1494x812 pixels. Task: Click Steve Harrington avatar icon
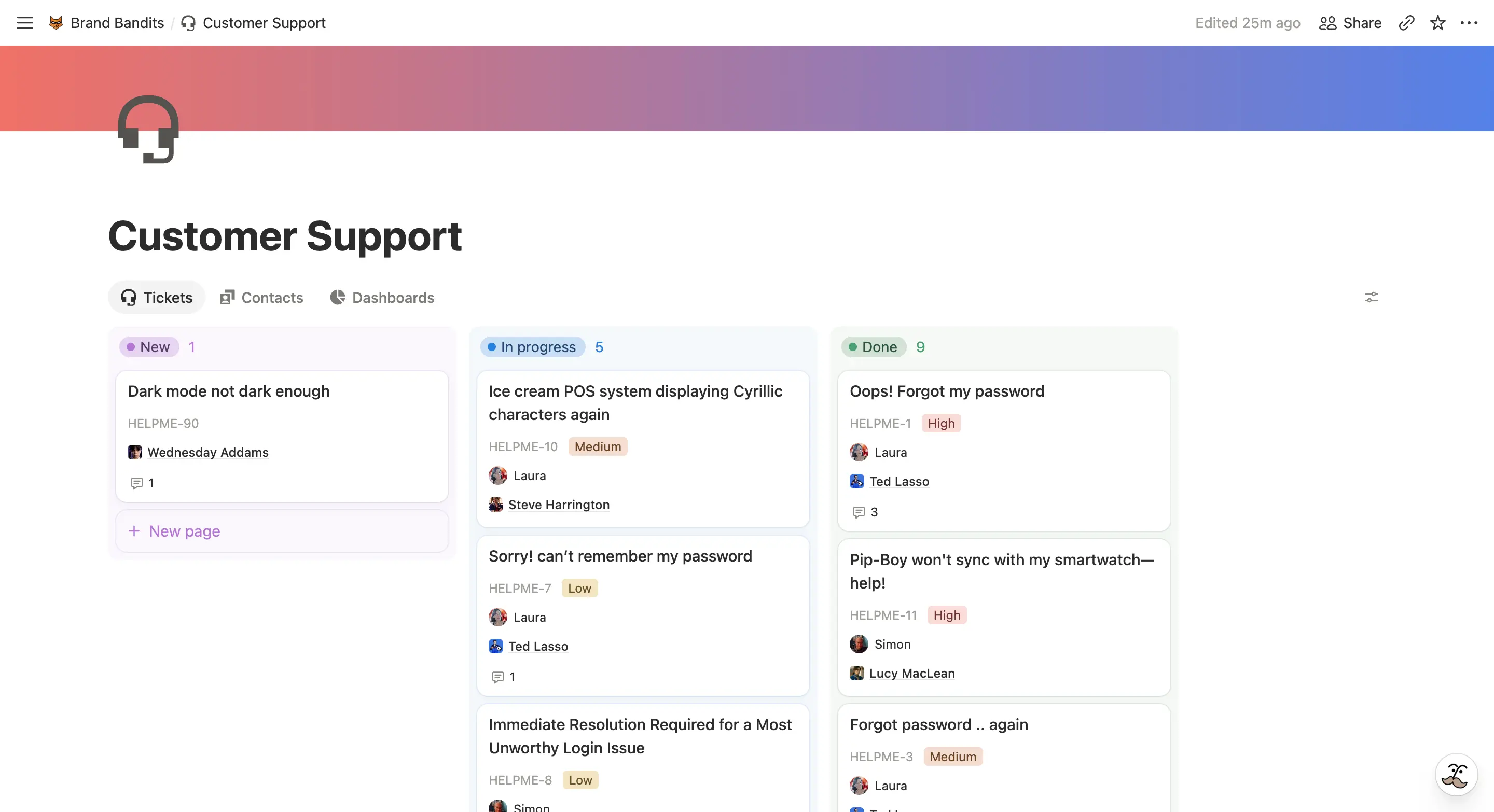[x=496, y=504]
